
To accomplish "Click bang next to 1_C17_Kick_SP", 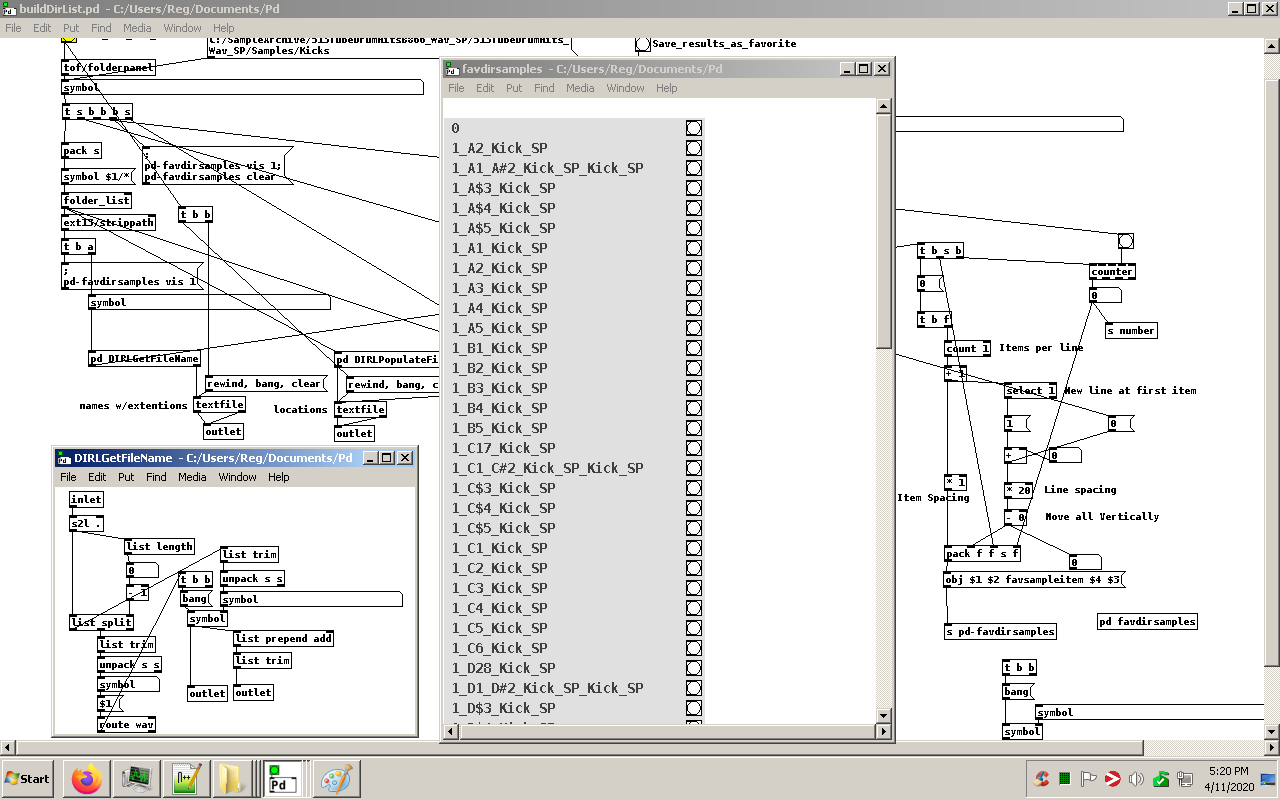I will (694, 448).
